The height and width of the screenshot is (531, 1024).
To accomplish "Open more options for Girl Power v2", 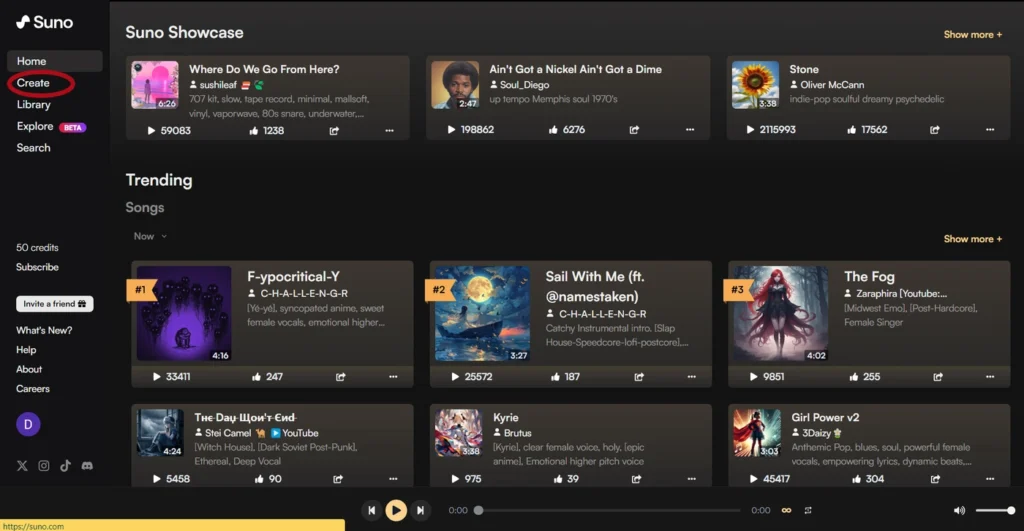I will [x=990, y=479].
